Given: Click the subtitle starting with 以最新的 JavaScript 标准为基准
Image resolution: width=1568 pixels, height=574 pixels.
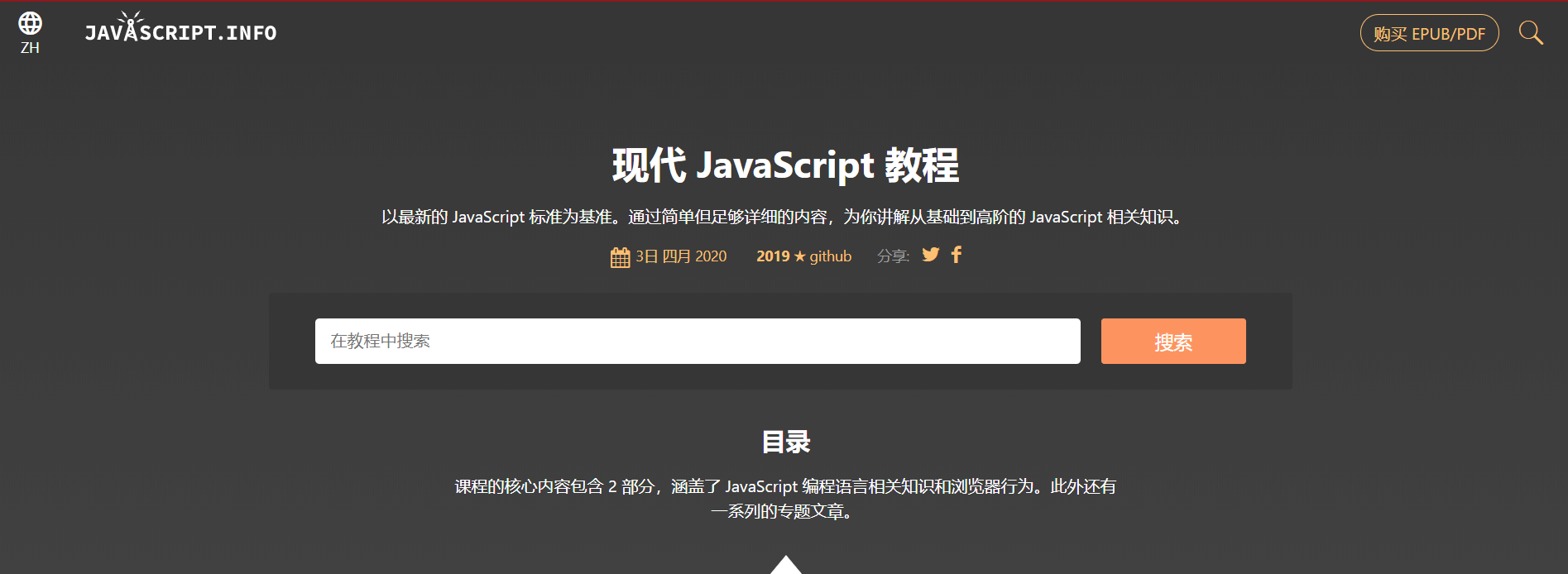Looking at the screenshot, I should point(784,217).
